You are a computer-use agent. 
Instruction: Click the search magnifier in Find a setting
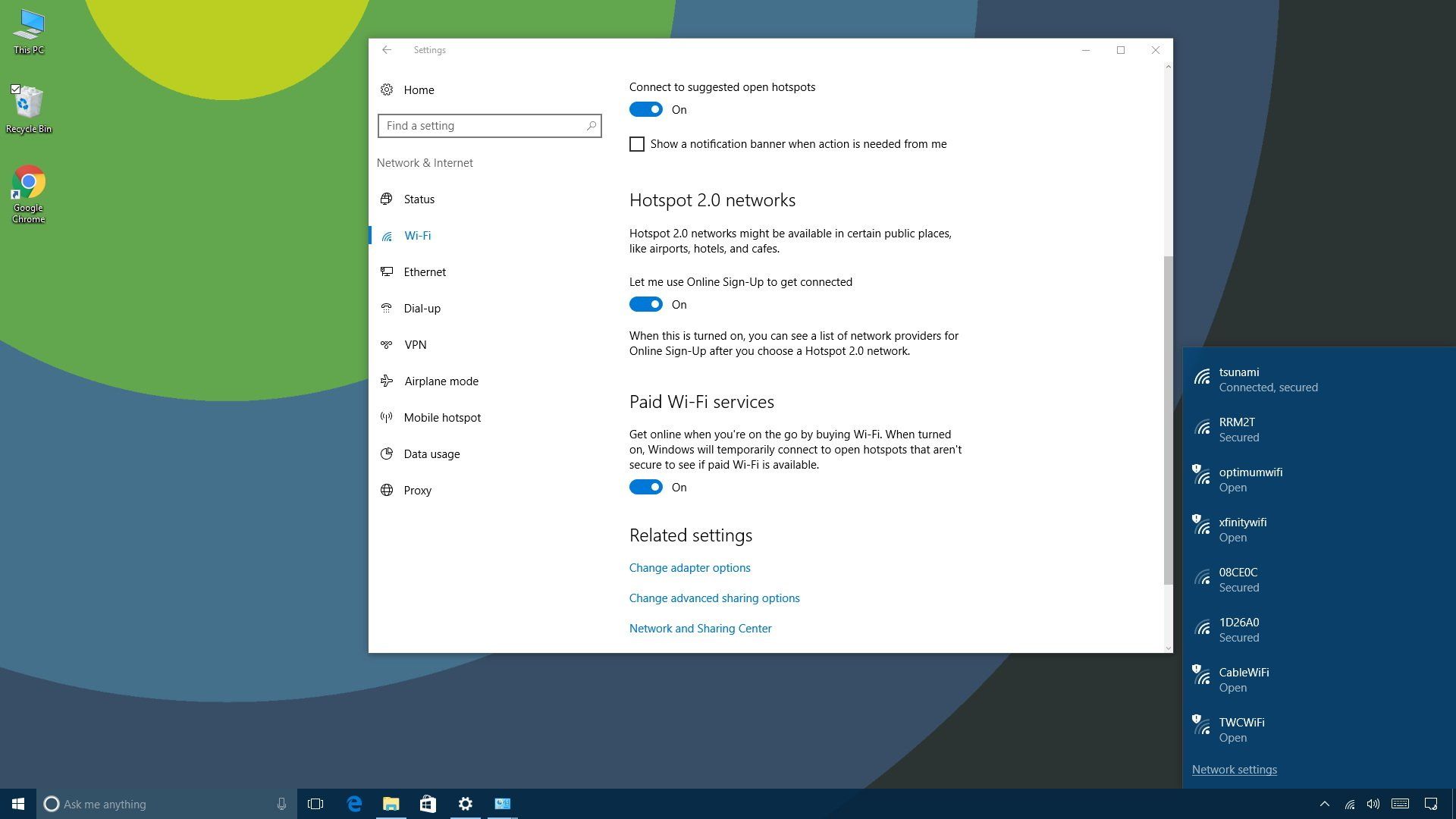click(x=591, y=126)
